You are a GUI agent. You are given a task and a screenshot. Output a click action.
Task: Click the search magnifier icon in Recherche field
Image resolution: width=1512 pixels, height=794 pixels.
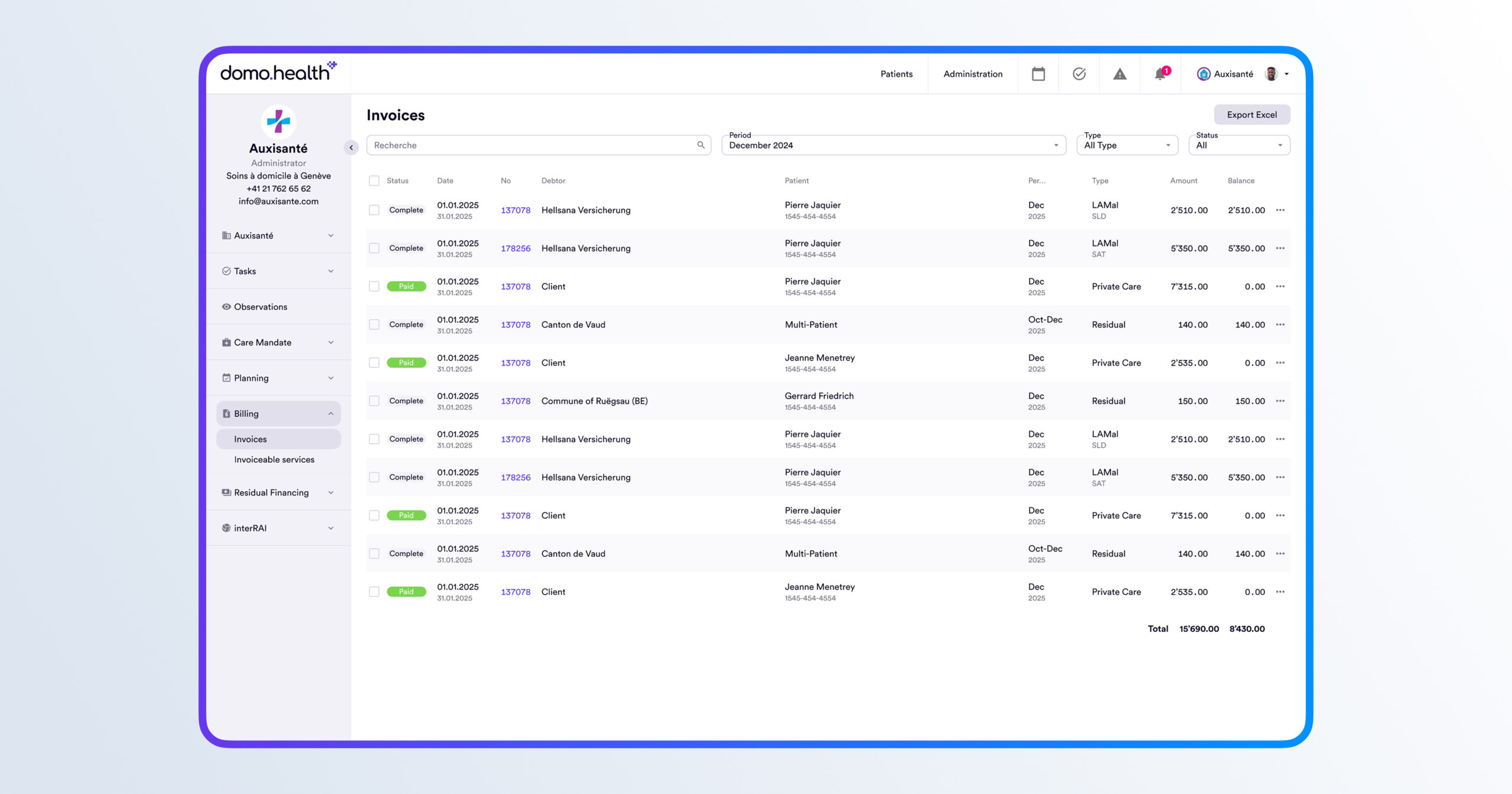click(700, 145)
